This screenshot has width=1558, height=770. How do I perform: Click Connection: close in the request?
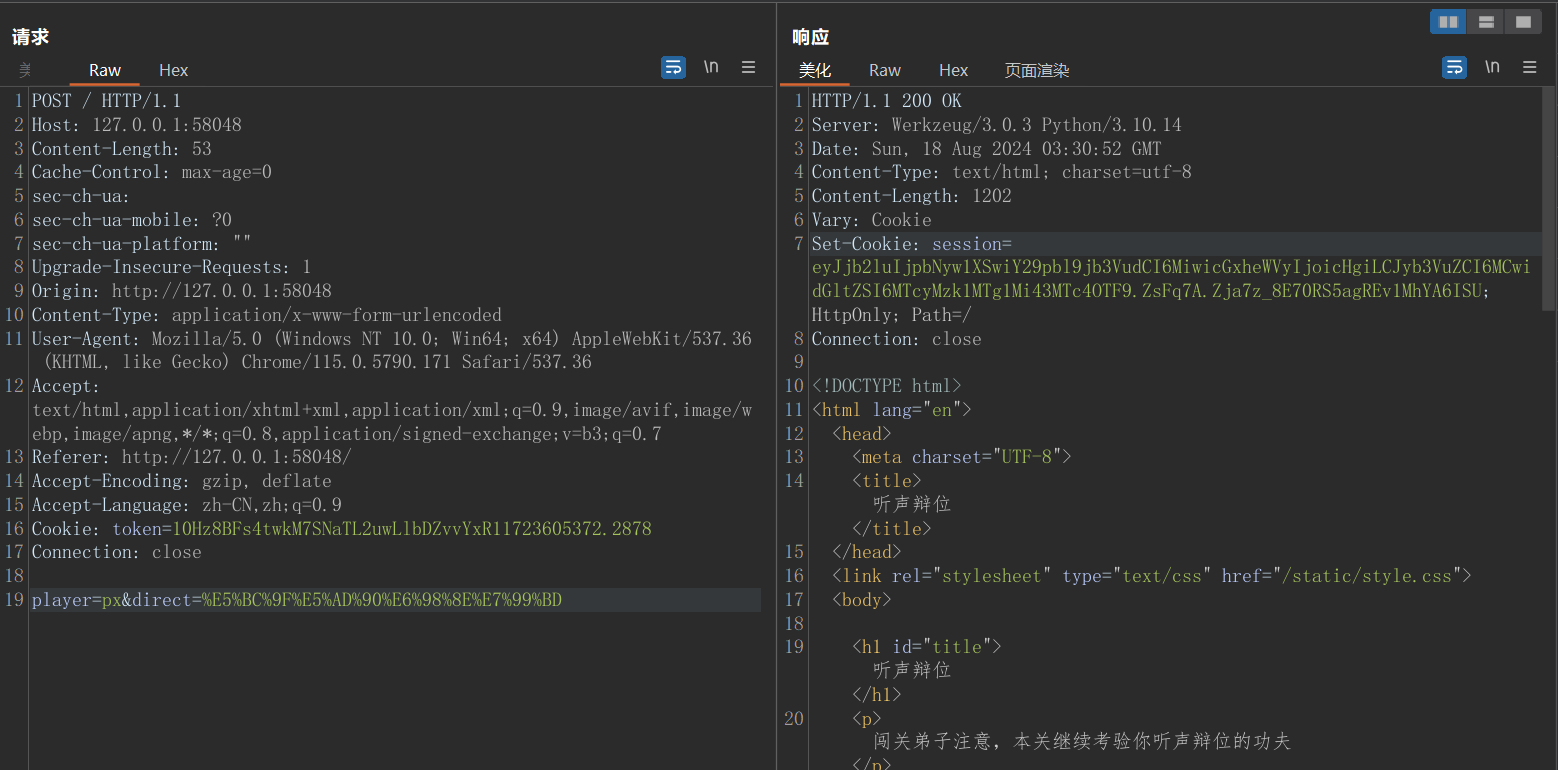pos(116,552)
